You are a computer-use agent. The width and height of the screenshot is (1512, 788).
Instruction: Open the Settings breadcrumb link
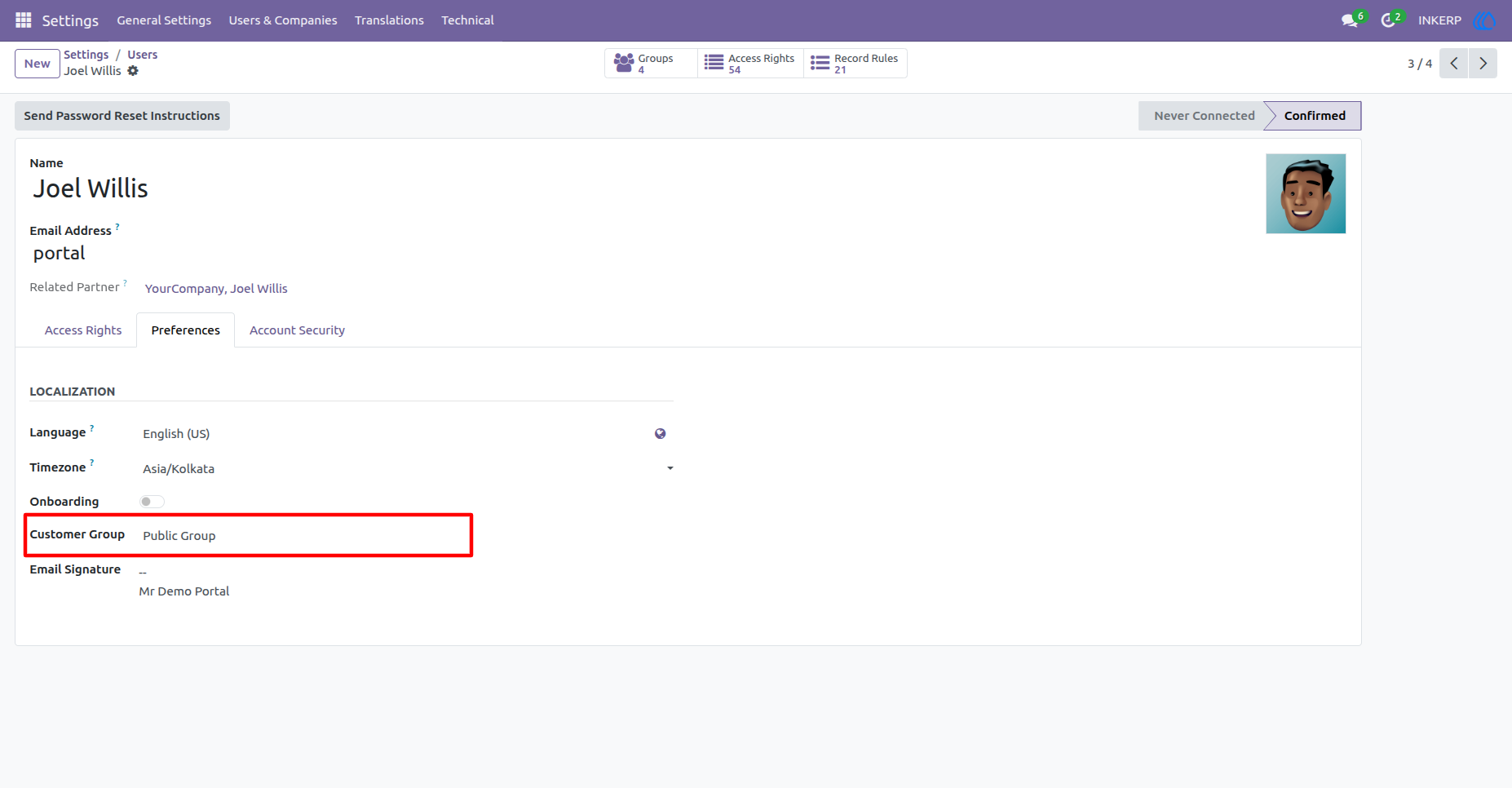86,55
